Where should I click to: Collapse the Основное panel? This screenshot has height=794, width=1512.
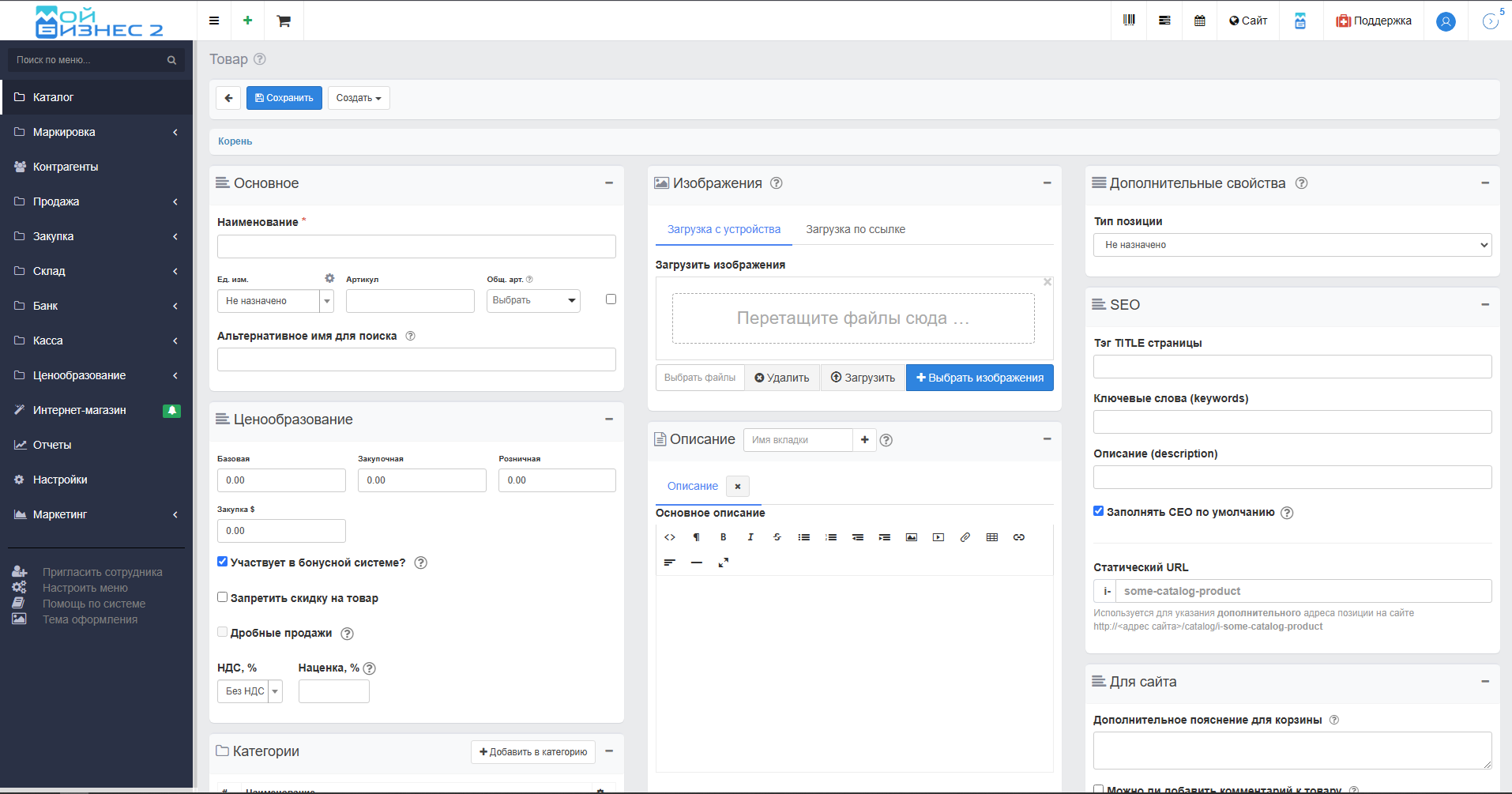point(609,183)
